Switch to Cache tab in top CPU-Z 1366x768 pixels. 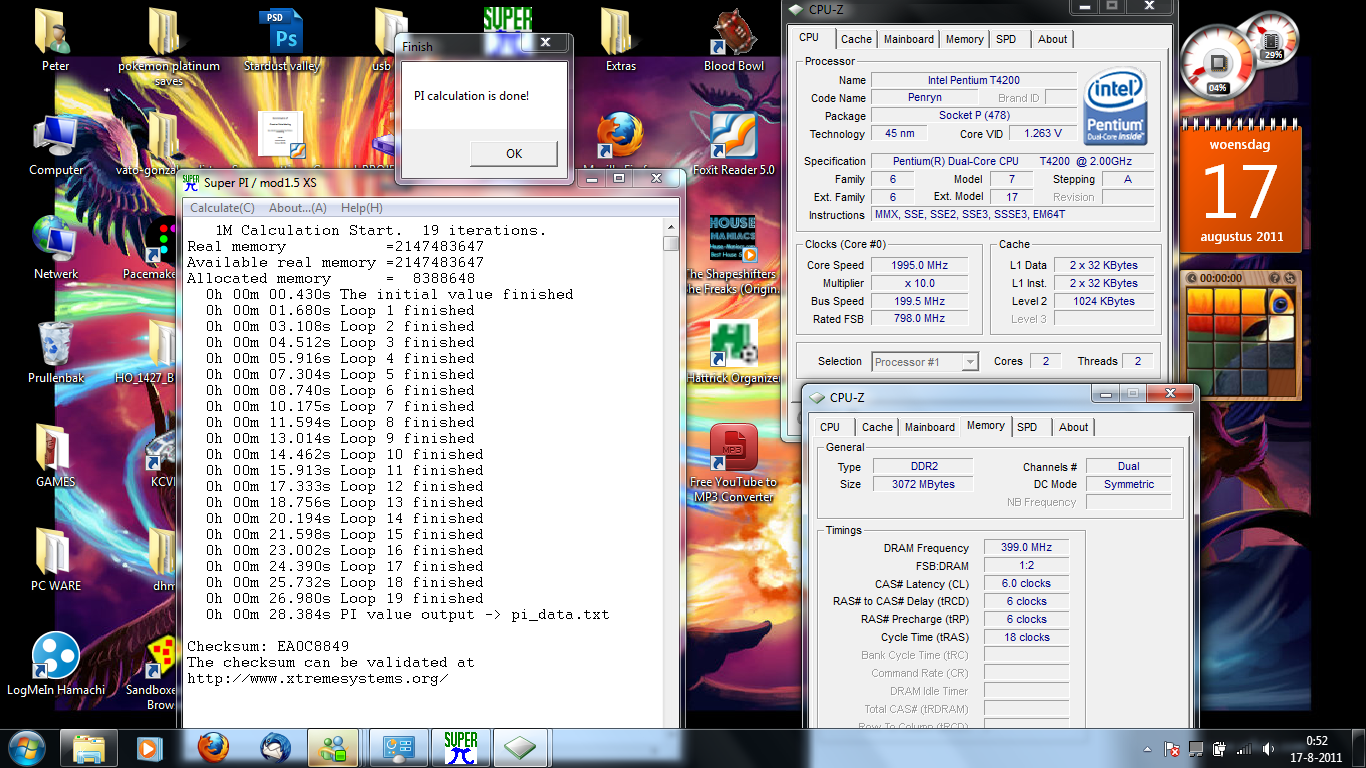pos(856,39)
